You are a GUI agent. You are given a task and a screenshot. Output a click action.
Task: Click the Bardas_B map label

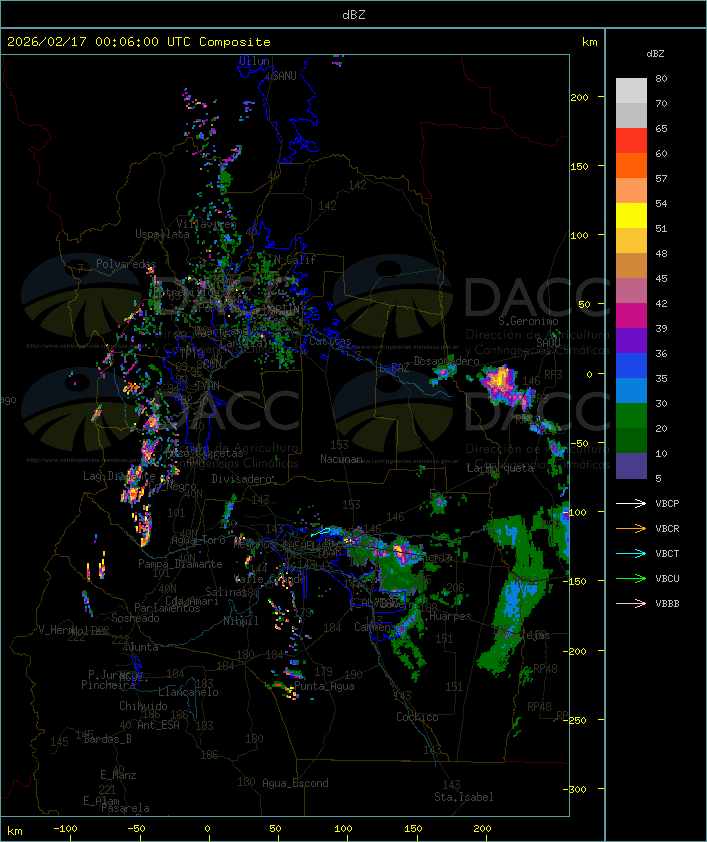coord(107,739)
